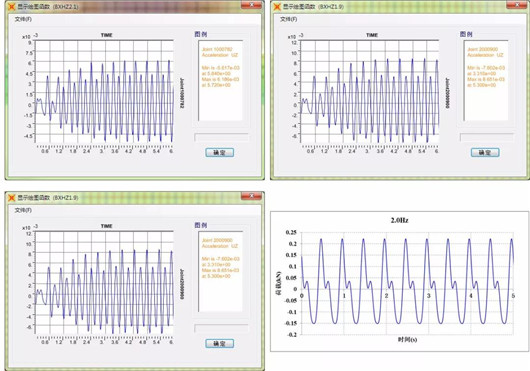The image size is (530, 371).
Task: Click the 图例 label in the BXHZ2.1 window
Action: pyautogui.click(x=201, y=34)
